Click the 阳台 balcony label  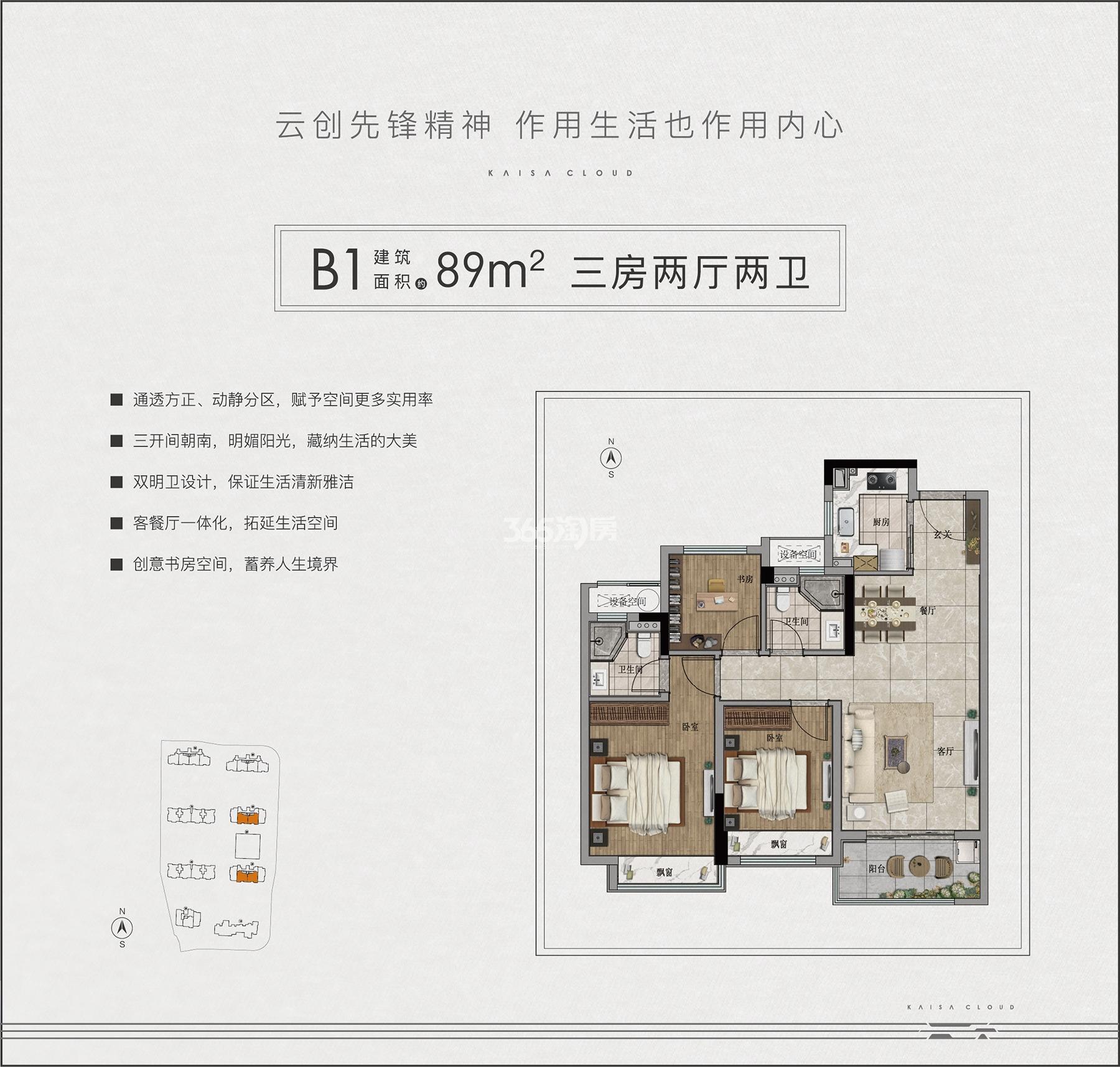point(877,869)
